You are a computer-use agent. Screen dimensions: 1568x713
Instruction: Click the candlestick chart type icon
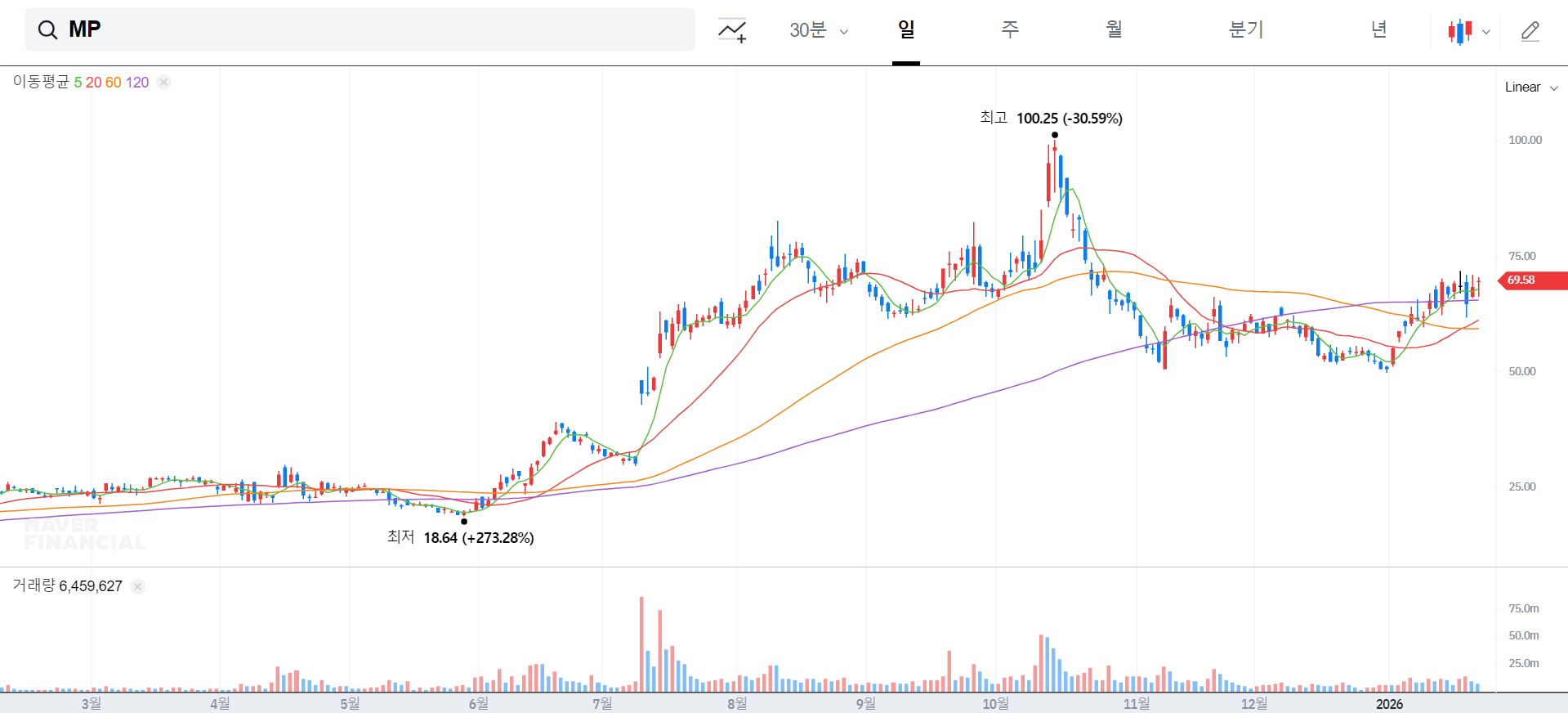click(1460, 32)
